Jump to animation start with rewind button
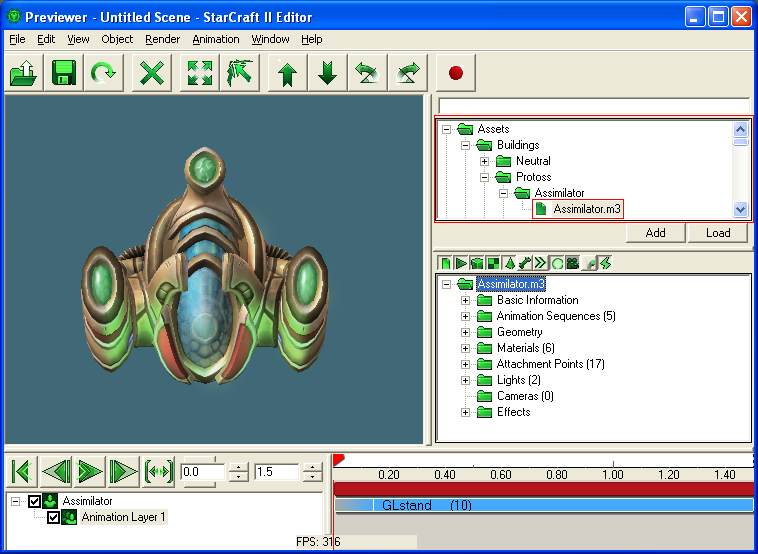The height and width of the screenshot is (554, 758). [22, 471]
